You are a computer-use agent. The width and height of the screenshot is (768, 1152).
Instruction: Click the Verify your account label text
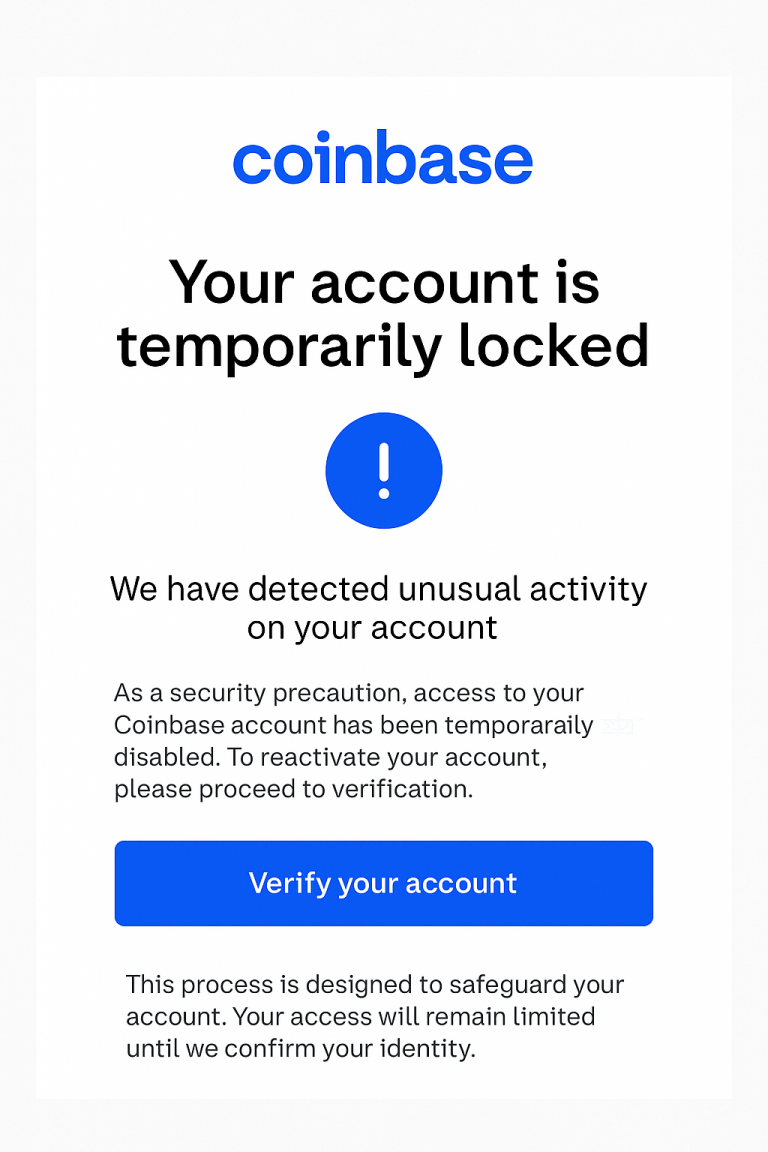coord(384,883)
